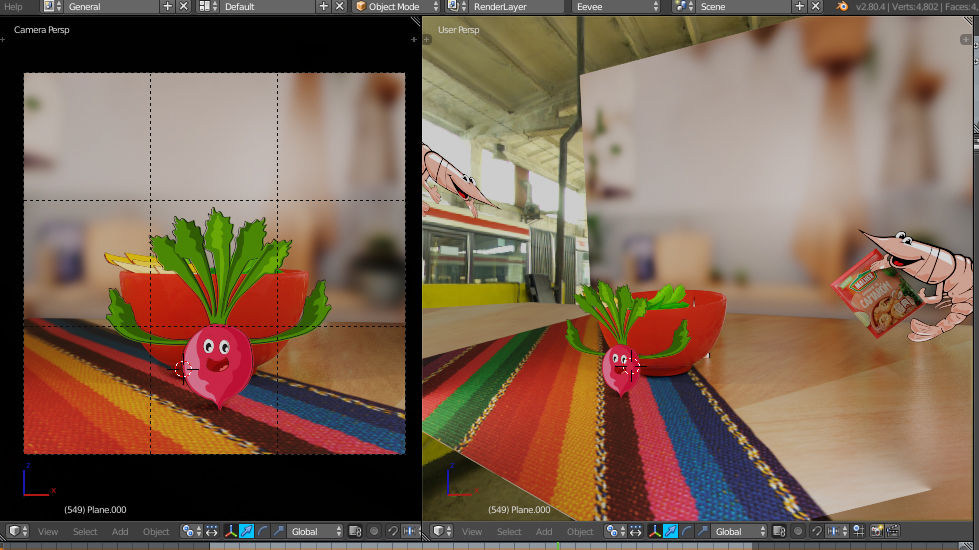Select the scale manipulator in the User Persp viewport

point(702,531)
